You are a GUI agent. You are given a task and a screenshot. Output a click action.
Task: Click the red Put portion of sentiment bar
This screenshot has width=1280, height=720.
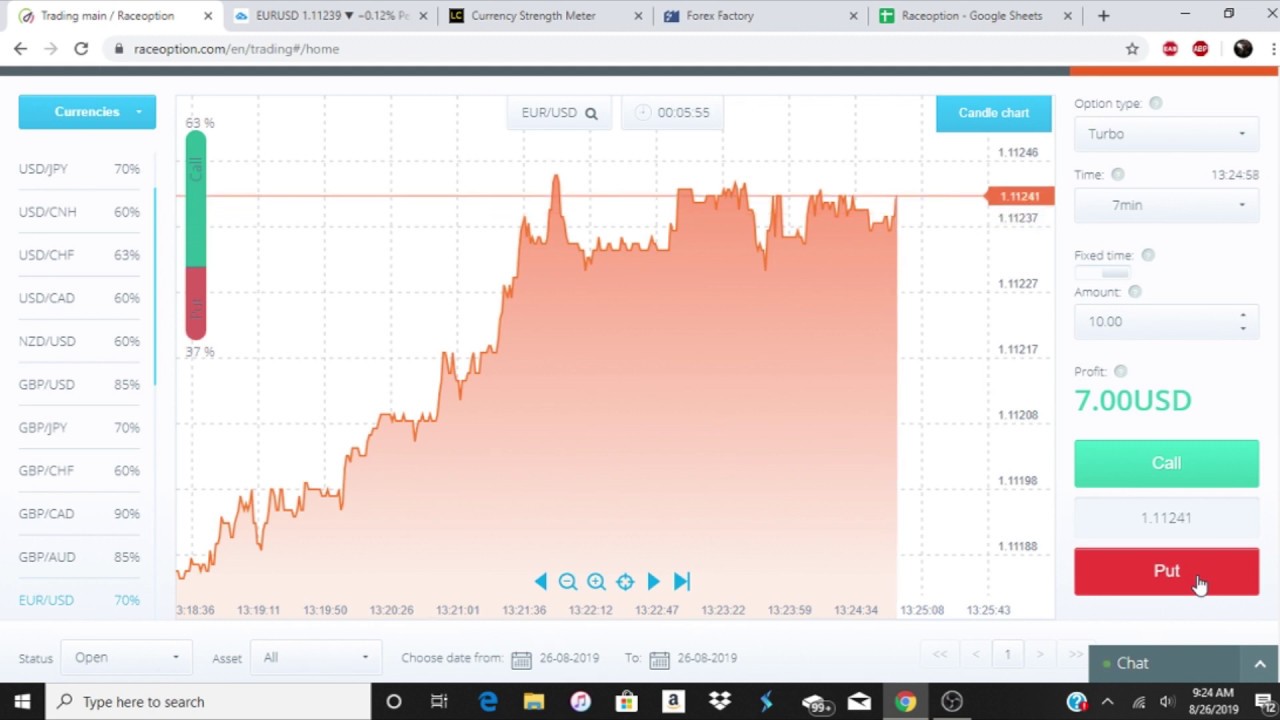click(196, 304)
